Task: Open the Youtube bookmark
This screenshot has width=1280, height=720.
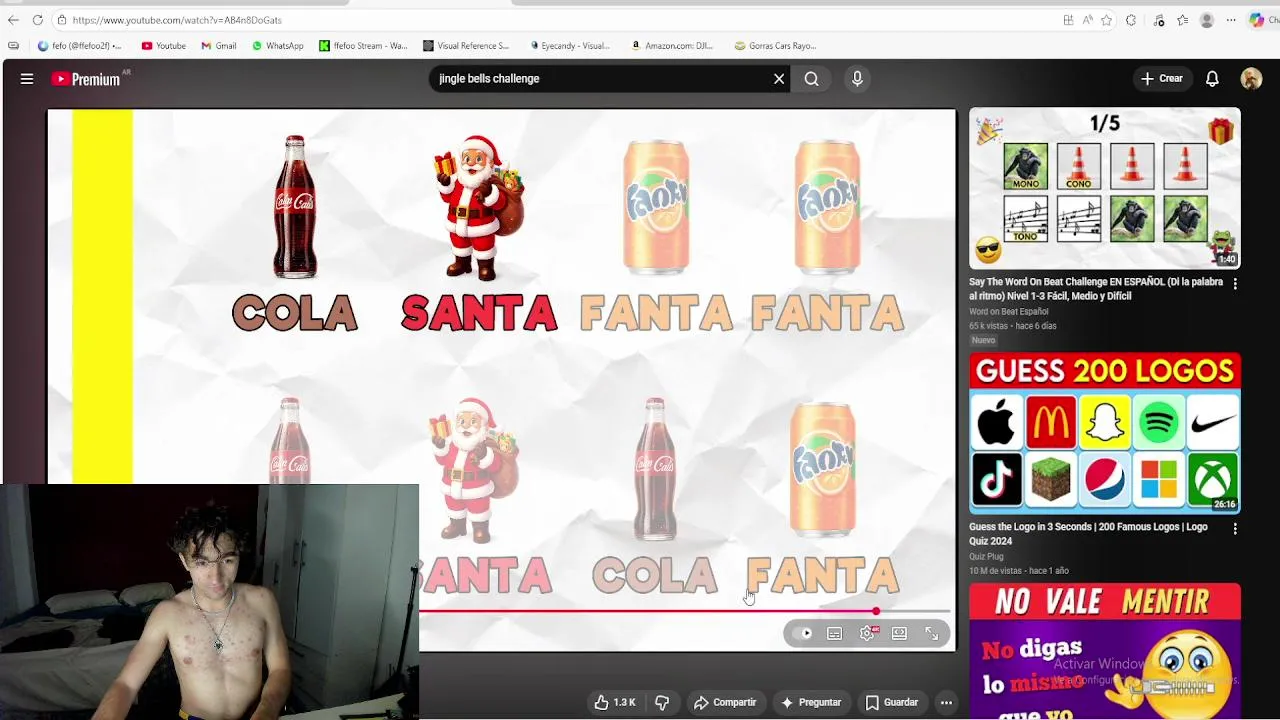Action: (x=163, y=46)
